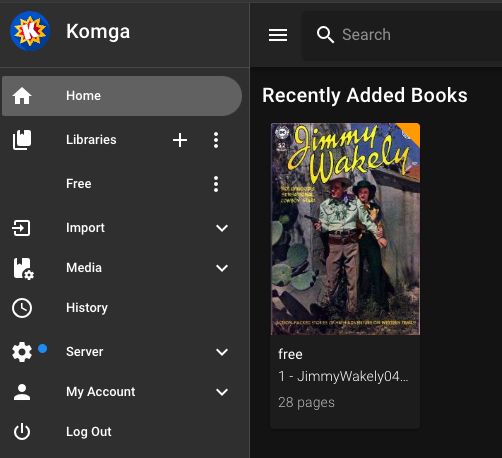Screen dimensions: 502x458
Task: Log out via Log Out label
Action: pos(89,432)
